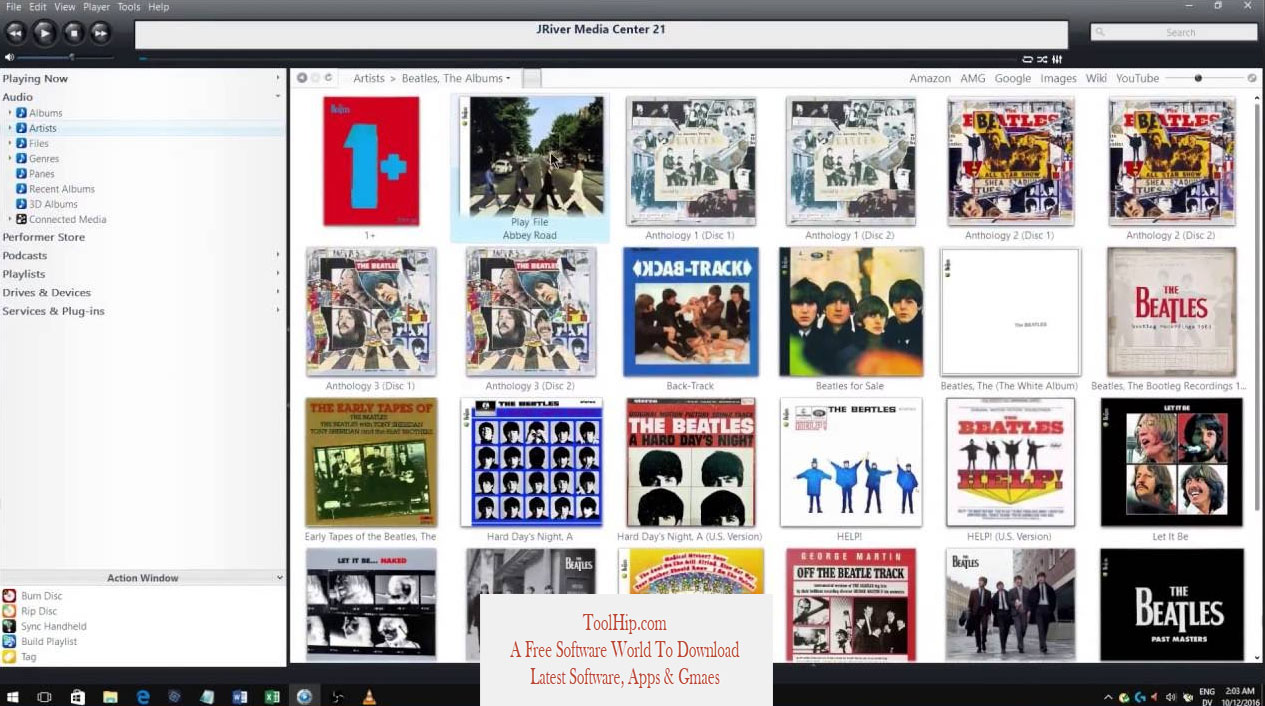The width and height of the screenshot is (1265, 706).
Task: Open the DSP equalizer icon
Action: pyautogui.click(x=1056, y=59)
